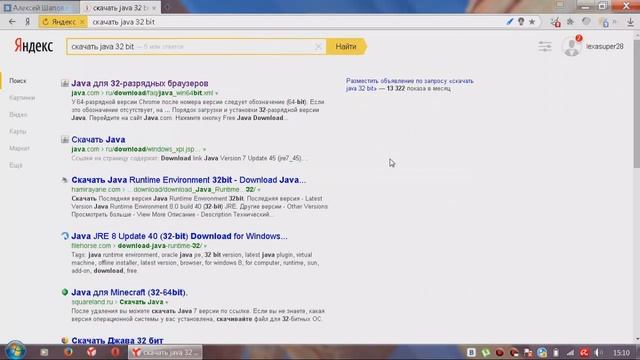Open the Маркет section in the sidebar

19,148
